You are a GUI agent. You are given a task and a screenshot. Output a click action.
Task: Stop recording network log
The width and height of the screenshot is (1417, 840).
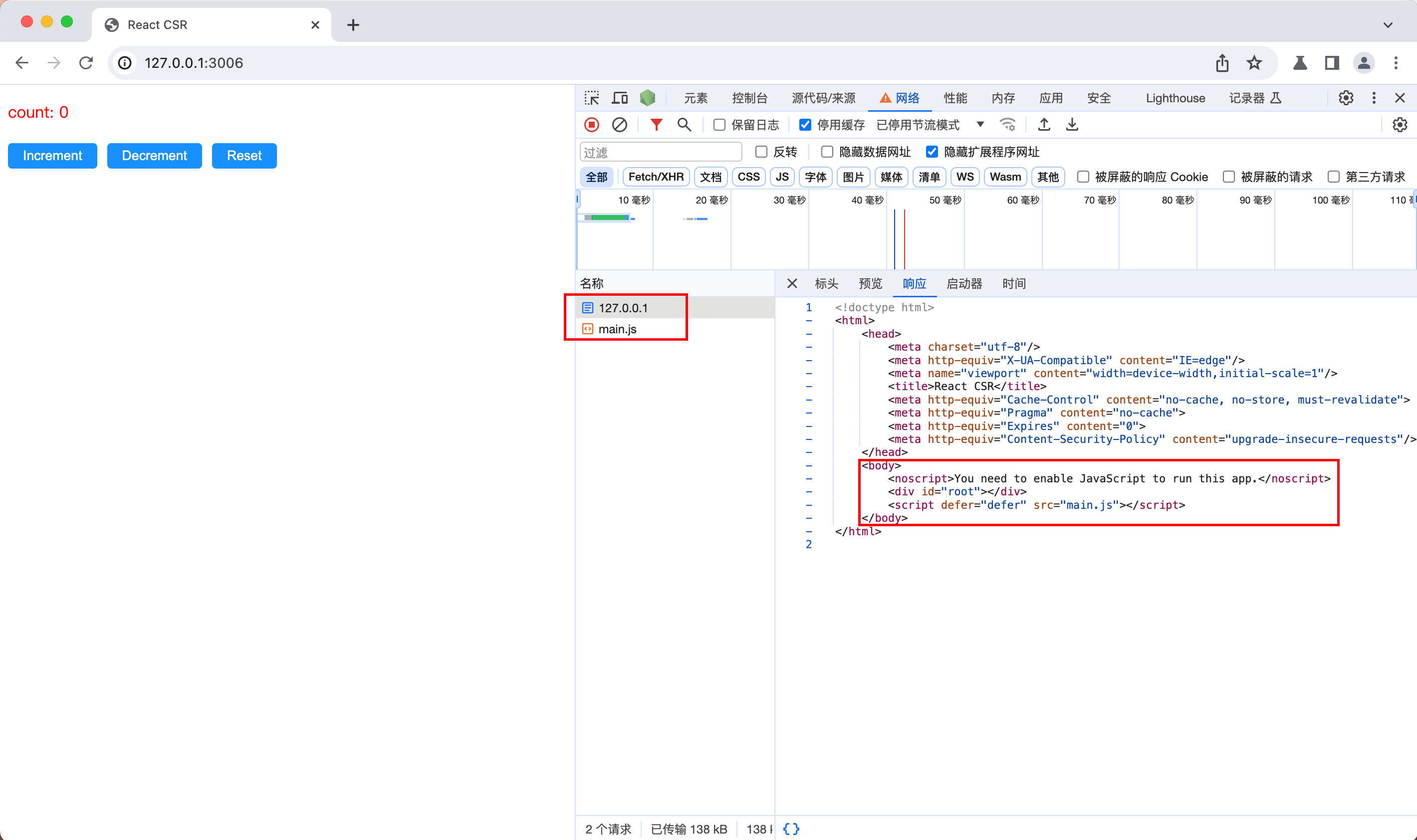pos(592,125)
